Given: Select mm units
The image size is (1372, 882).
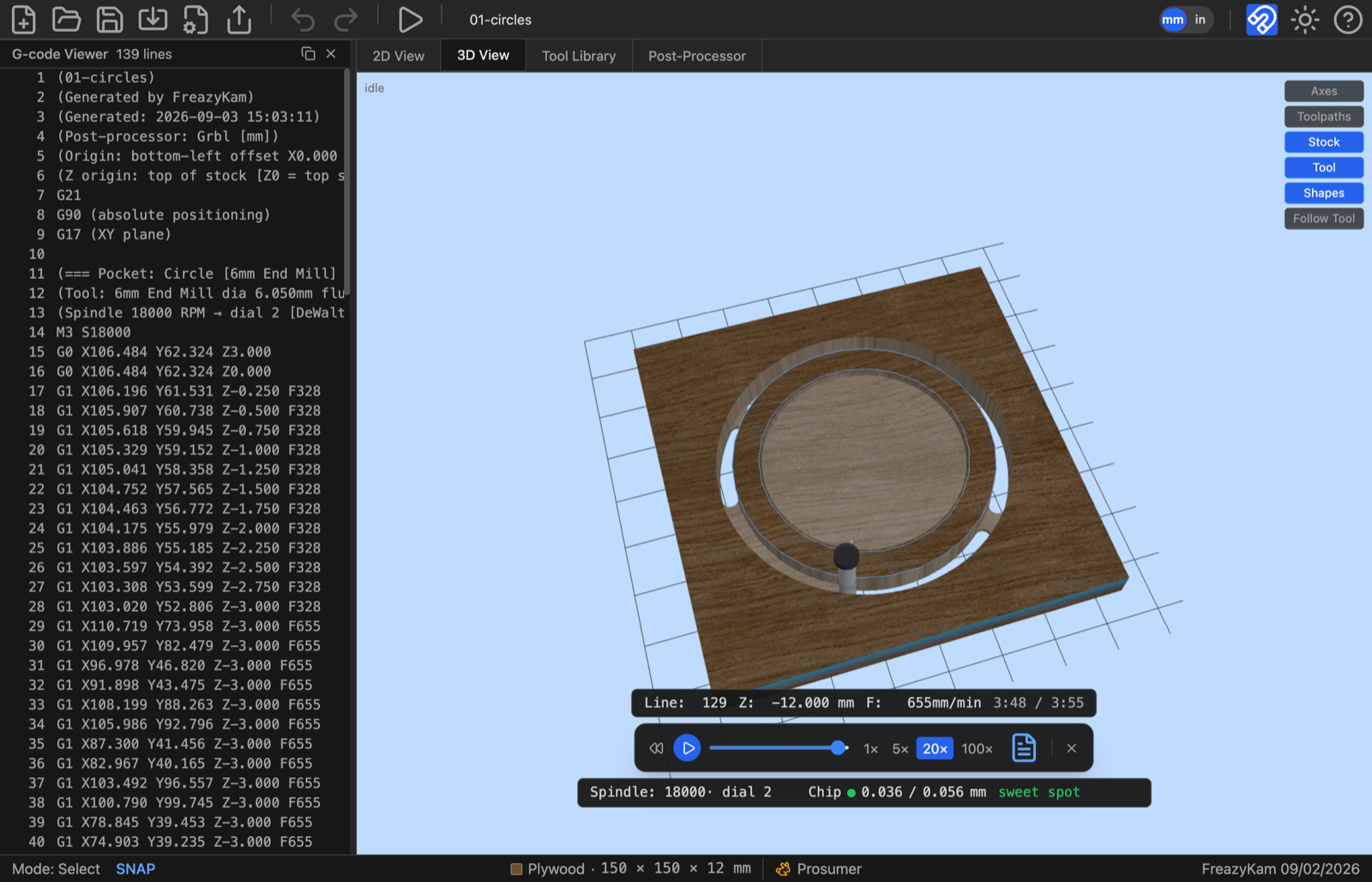Looking at the screenshot, I should click(x=1173, y=19).
